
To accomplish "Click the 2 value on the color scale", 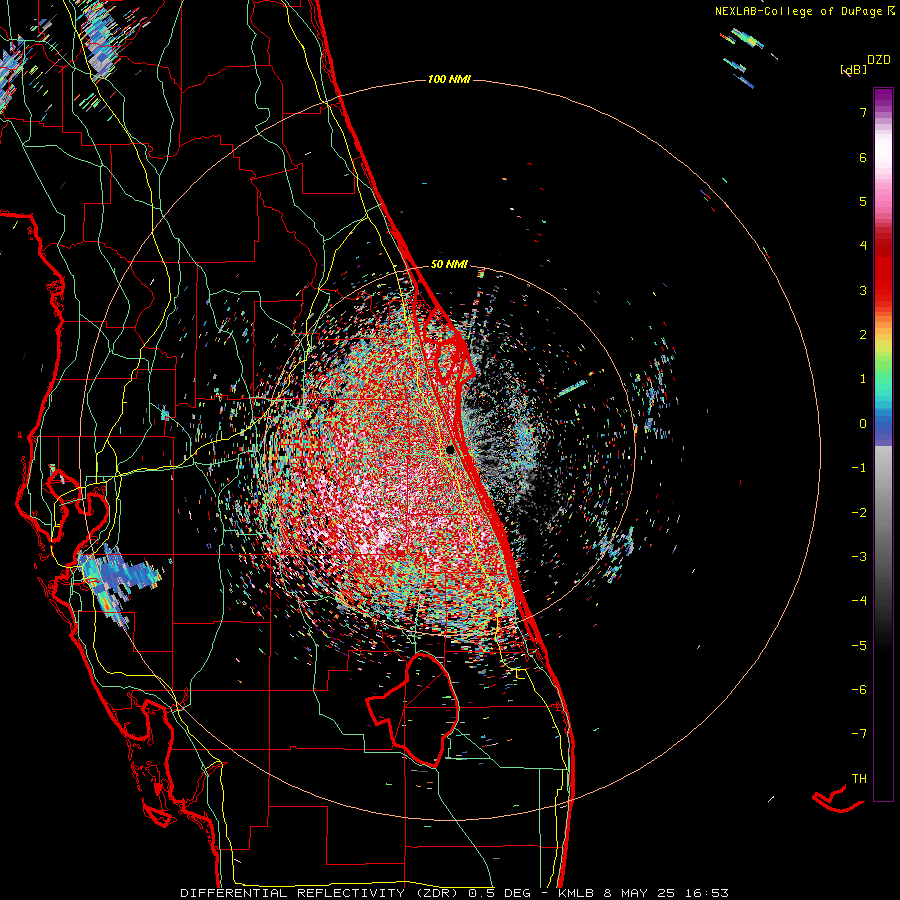I will point(863,335).
